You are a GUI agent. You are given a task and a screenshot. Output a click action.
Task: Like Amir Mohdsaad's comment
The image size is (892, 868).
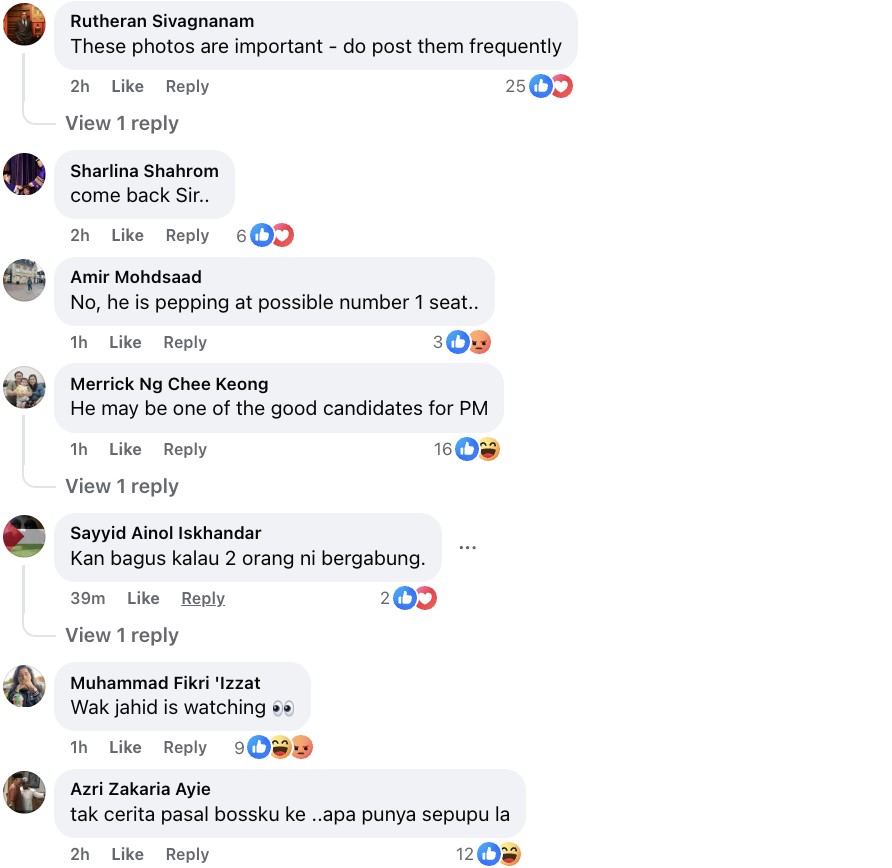point(125,343)
